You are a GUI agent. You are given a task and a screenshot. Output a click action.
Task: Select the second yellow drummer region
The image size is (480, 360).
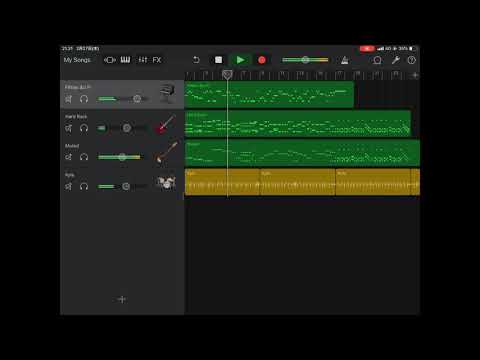point(298,182)
